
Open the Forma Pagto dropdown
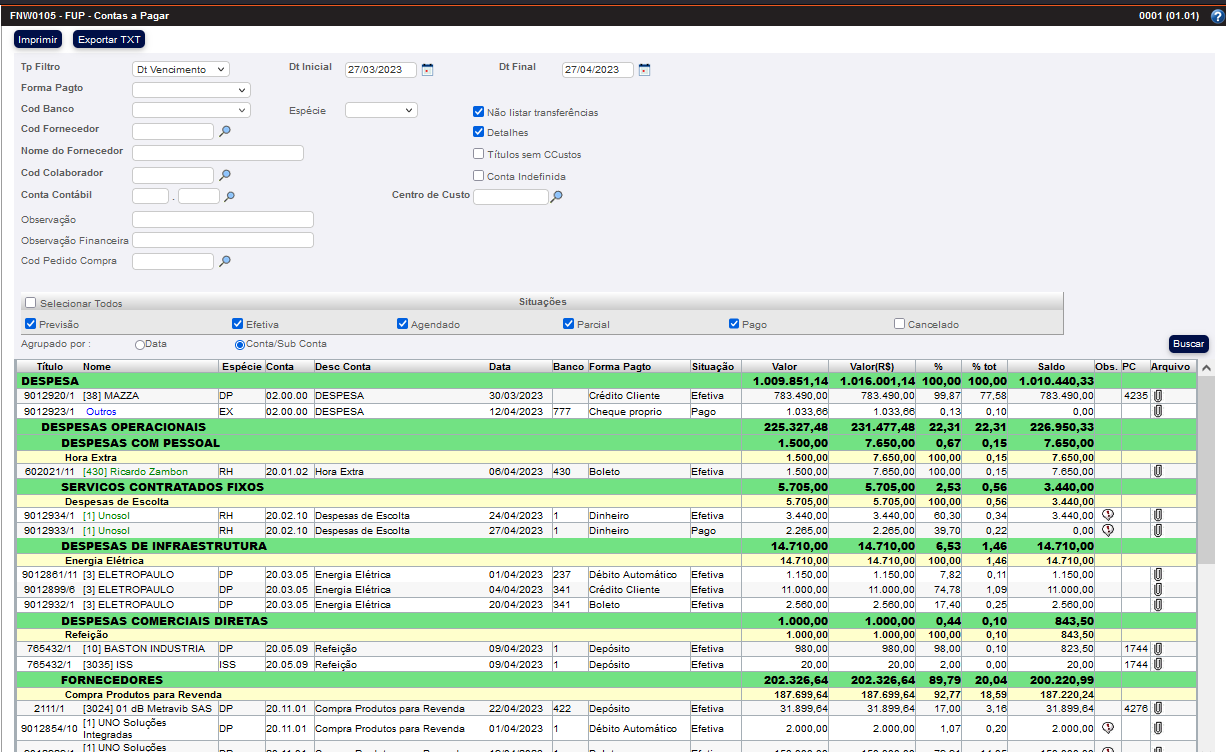tap(191, 90)
